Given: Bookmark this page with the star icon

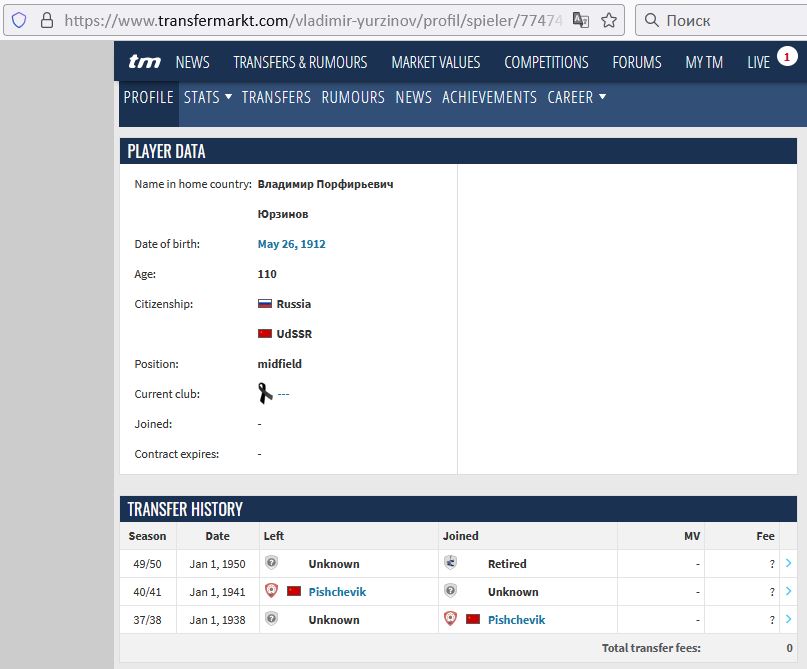Looking at the screenshot, I should (x=608, y=20).
